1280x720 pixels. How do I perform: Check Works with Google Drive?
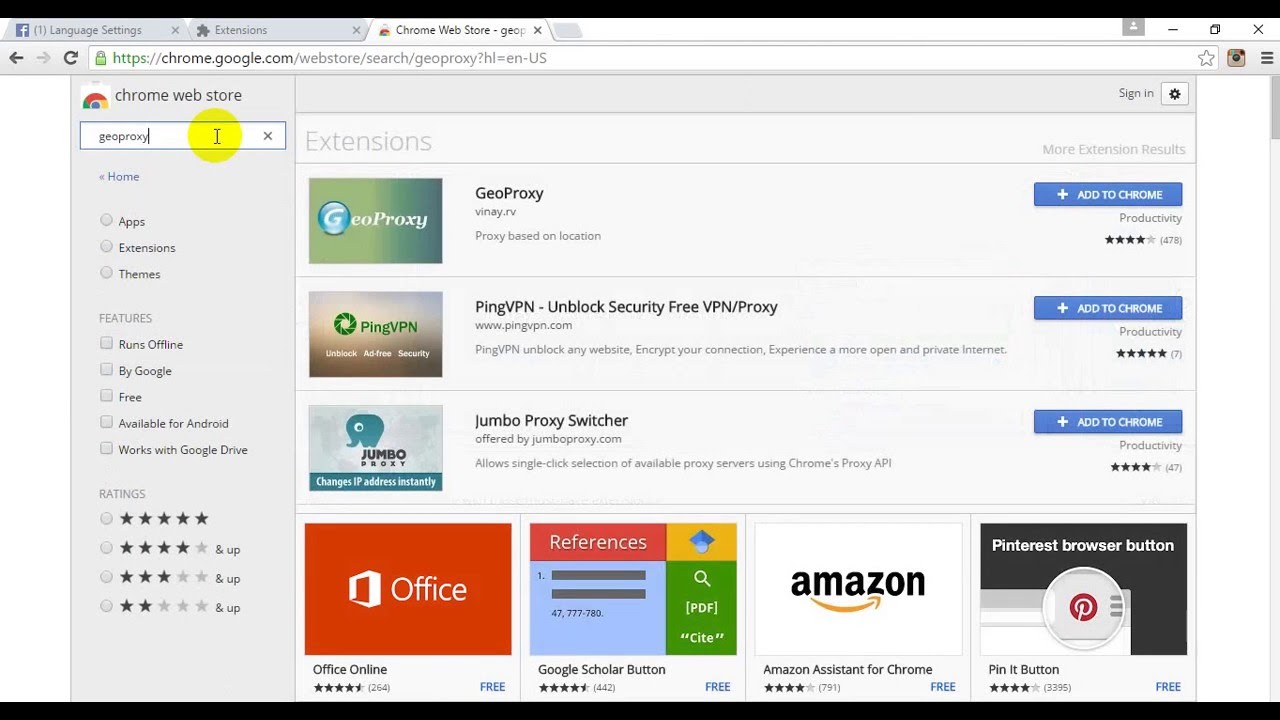pyautogui.click(x=106, y=448)
